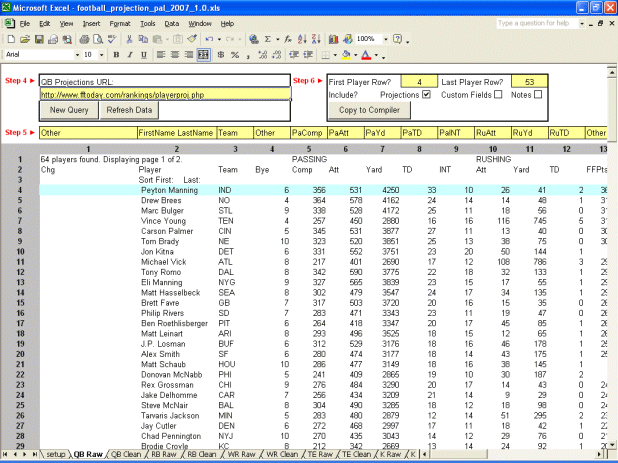618x463 pixels.
Task: Click the QB Projections URL field
Action: (165, 94)
